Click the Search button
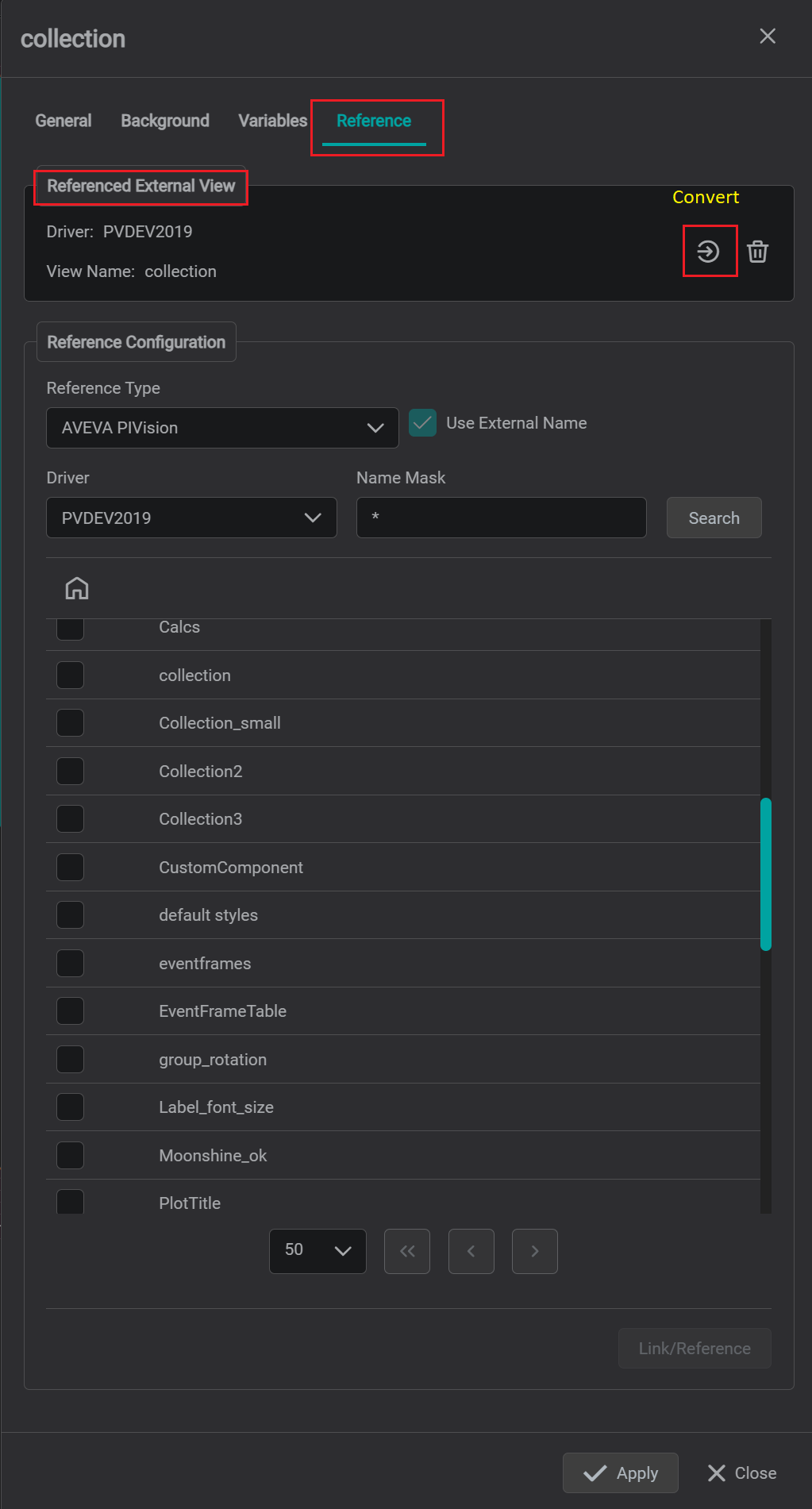The width and height of the screenshot is (812, 1509). coord(714,518)
